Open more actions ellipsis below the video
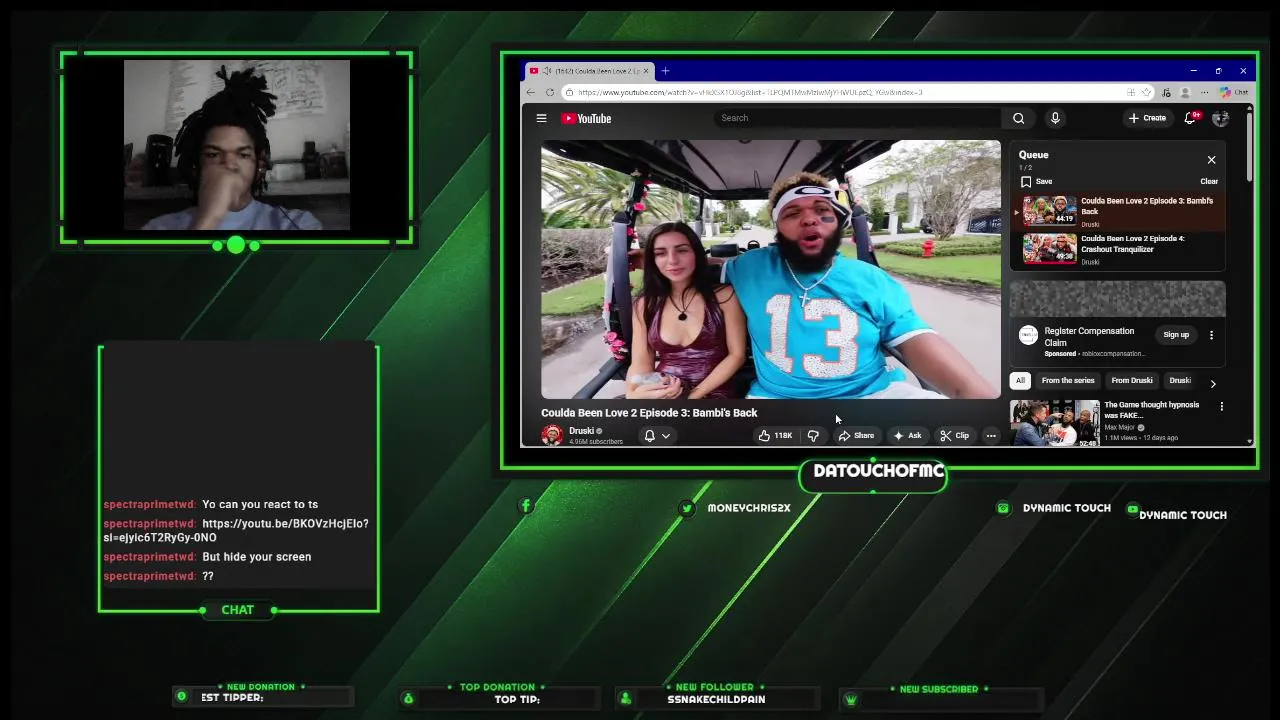 pos(991,436)
